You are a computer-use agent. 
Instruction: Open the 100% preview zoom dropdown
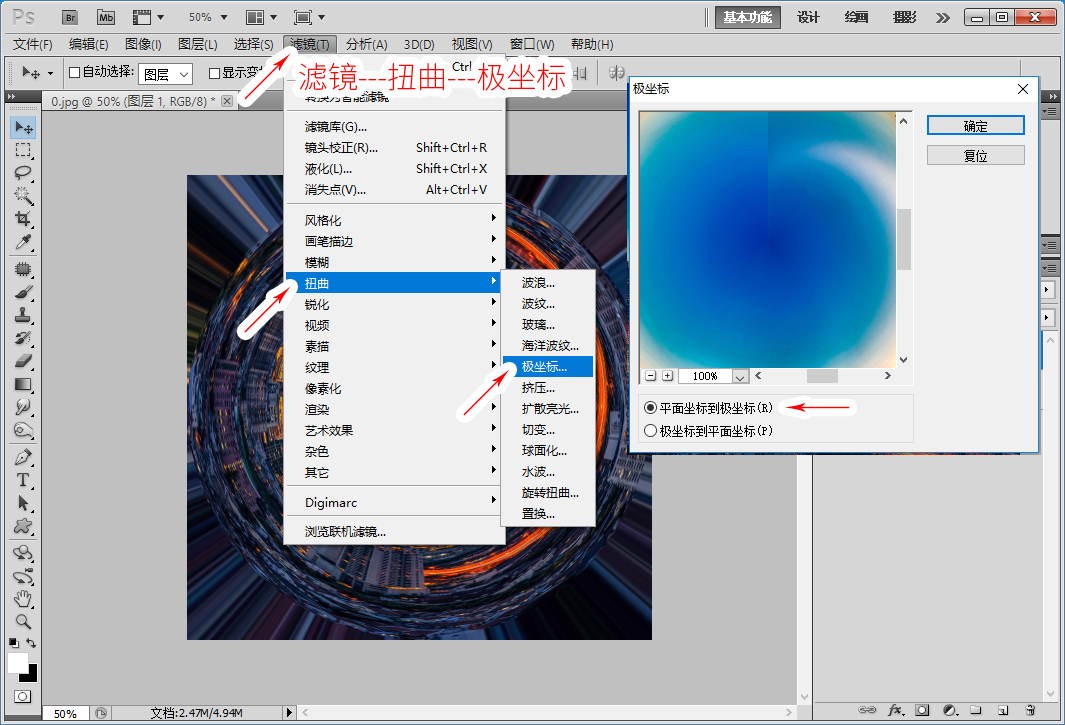point(740,376)
